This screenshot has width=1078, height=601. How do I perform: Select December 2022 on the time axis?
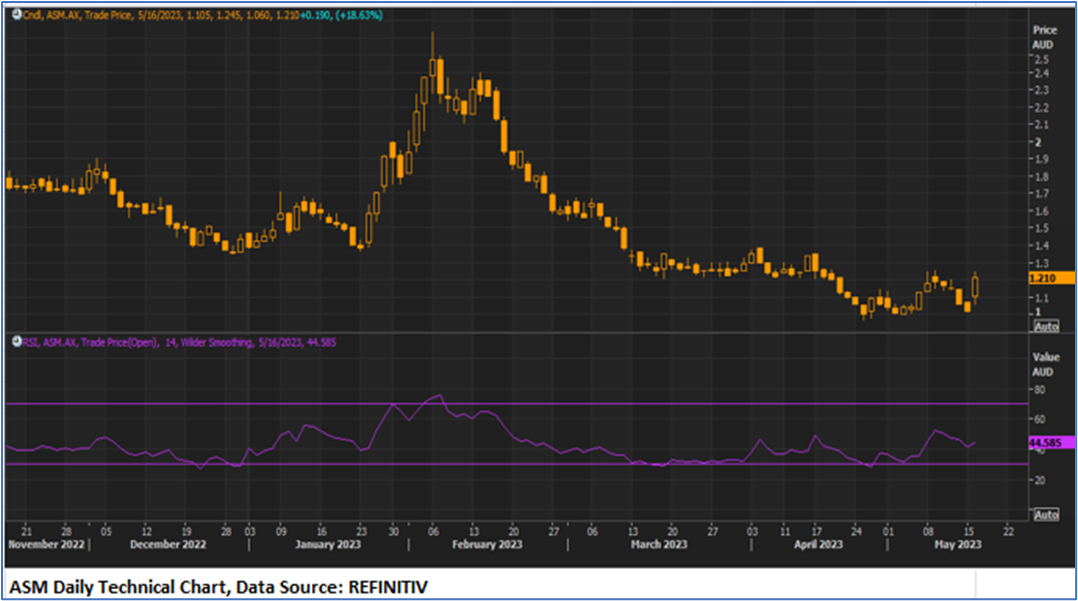pyautogui.click(x=167, y=544)
